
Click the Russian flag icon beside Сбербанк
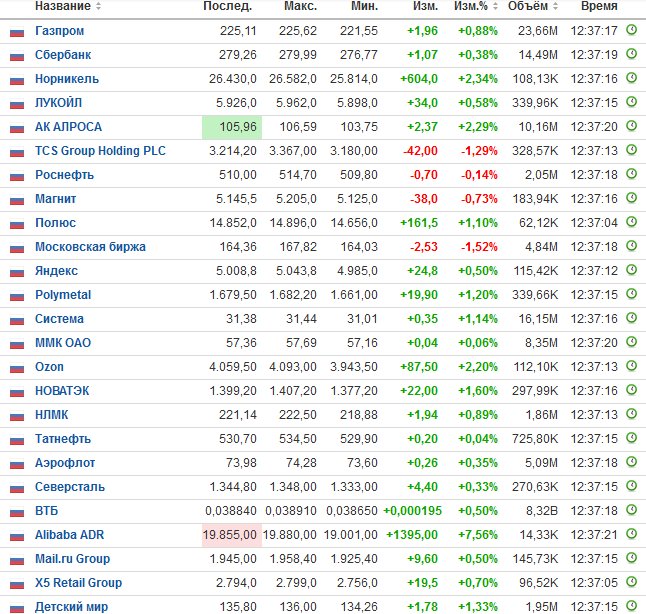(x=17, y=56)
